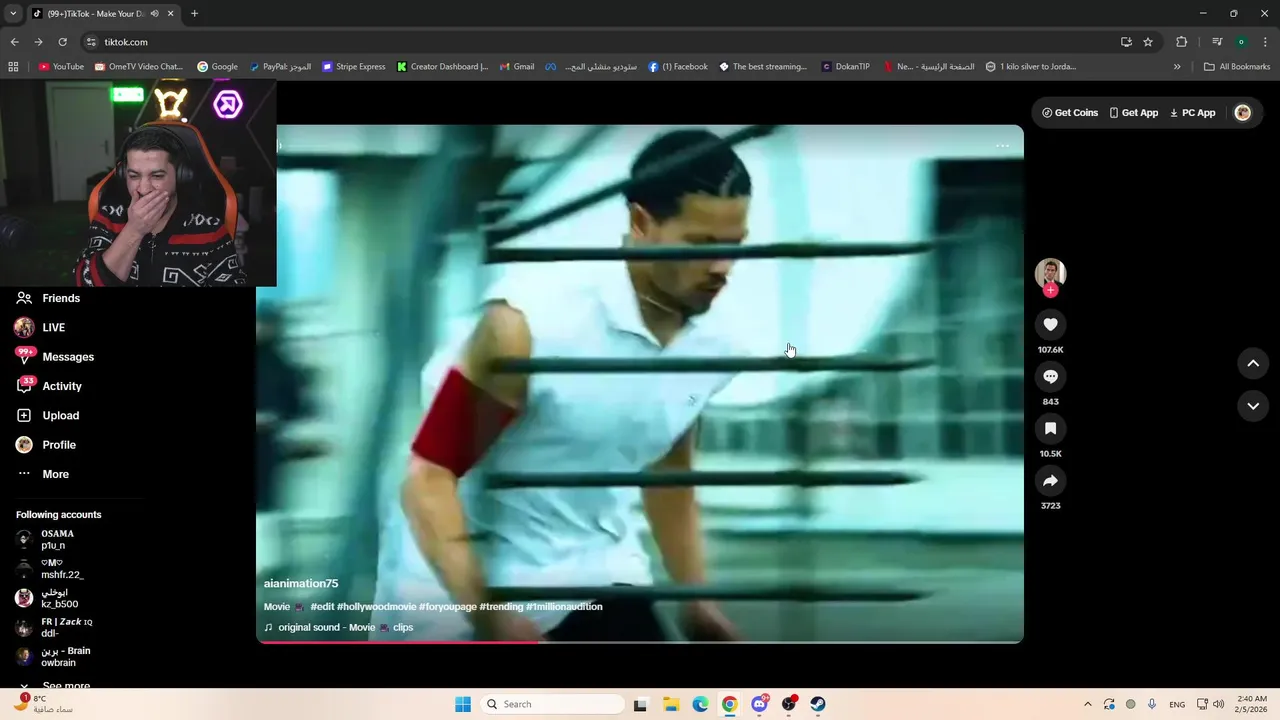Image resolution: width=1280 pixels, height=720 pixels.
Task: Open the YouTube bookmark
Action: coord(61,67)
